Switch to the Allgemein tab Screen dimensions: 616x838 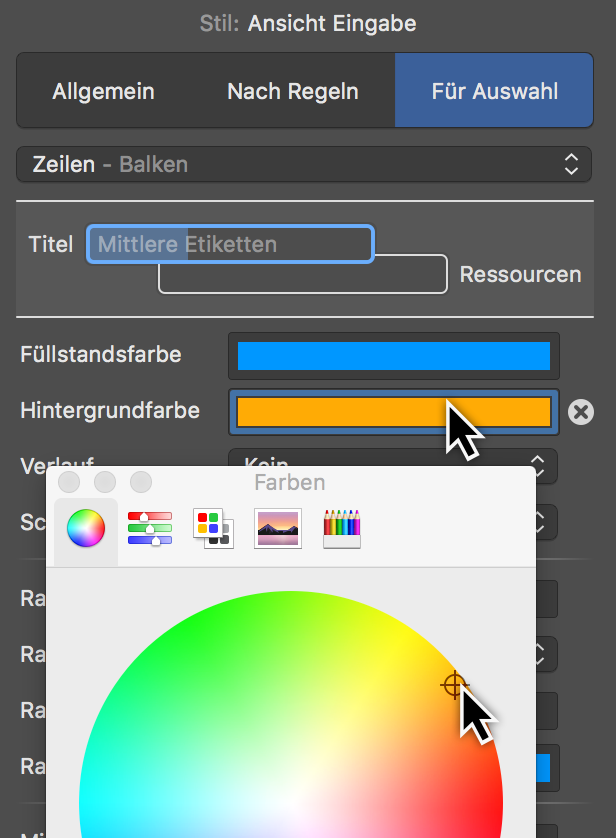click(x=103, y=92)
